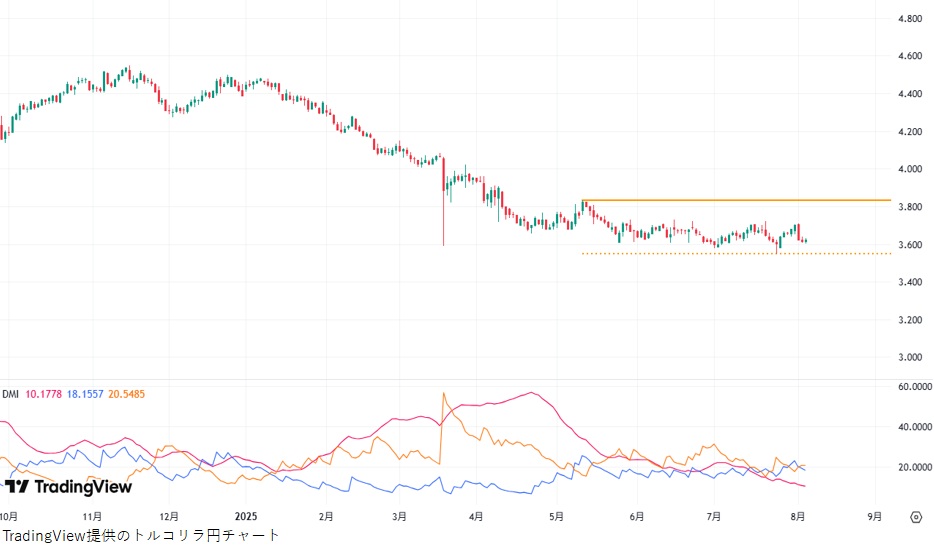Click the 60.0000 indicator scale label

(915, 386)
